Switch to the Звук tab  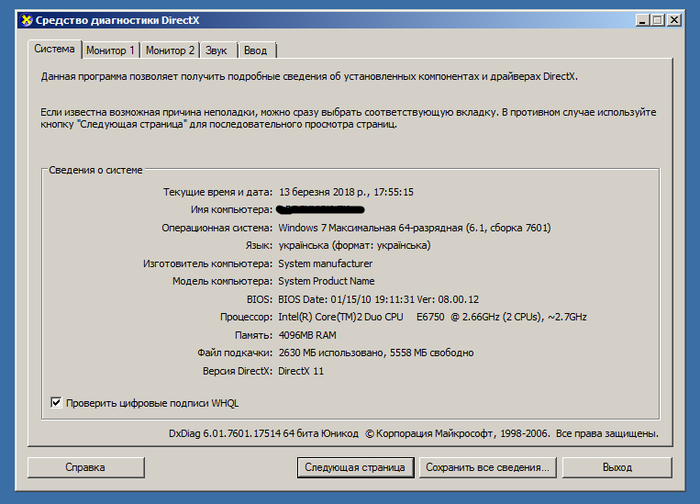point(217,50)
